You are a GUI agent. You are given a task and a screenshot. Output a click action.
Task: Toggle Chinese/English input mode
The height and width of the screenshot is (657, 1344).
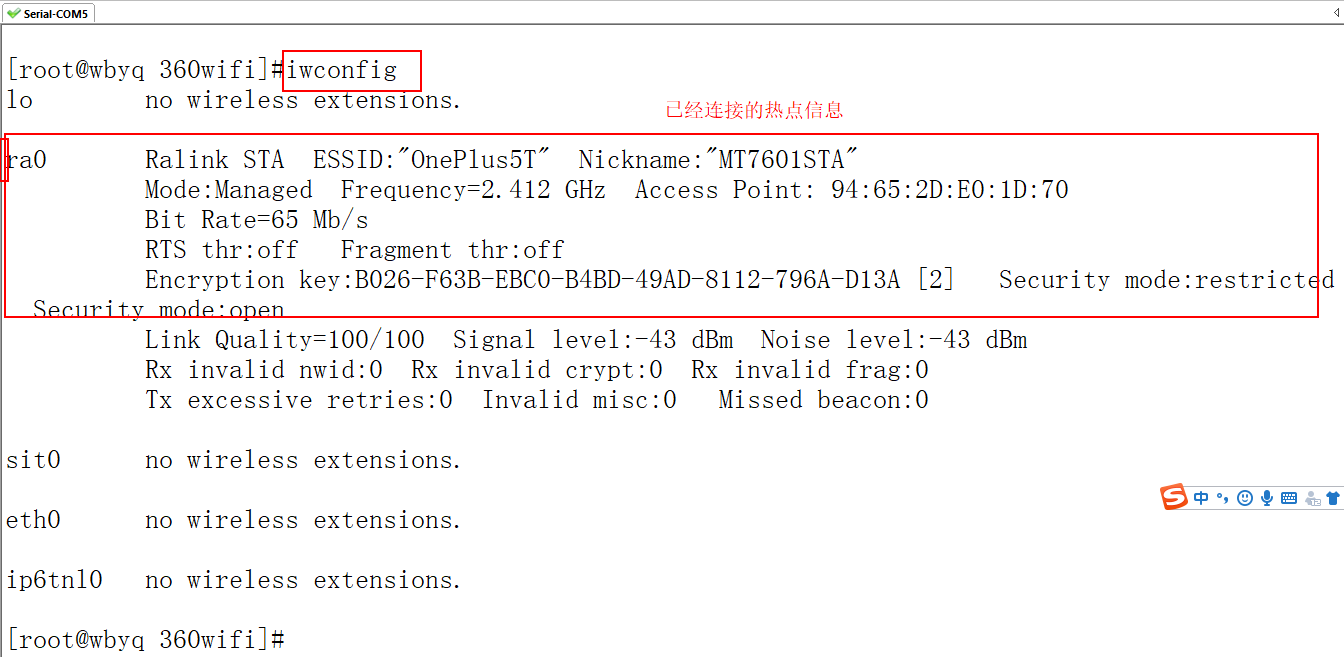1200,498
